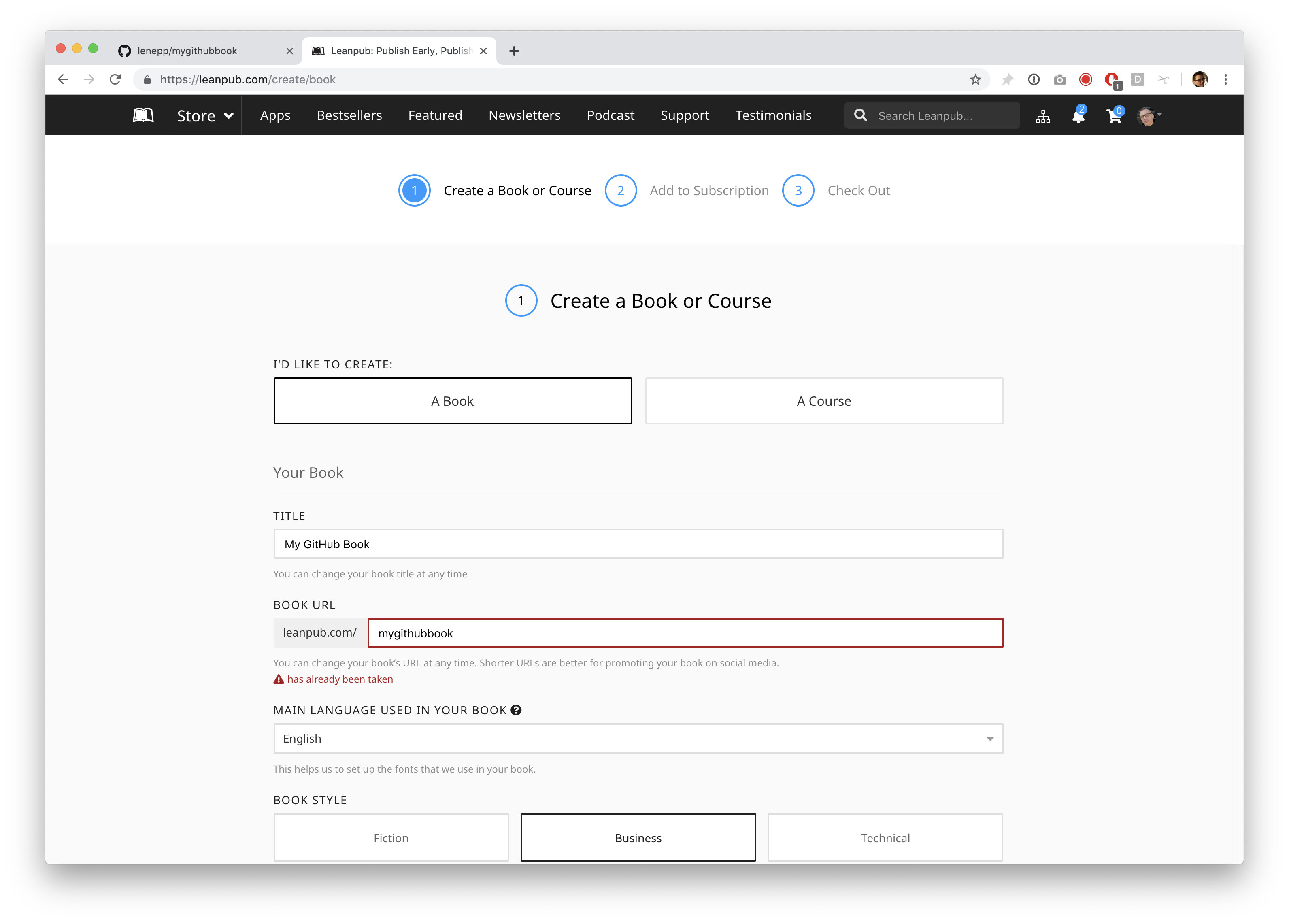Open the English language dropdown

point(638,739)
